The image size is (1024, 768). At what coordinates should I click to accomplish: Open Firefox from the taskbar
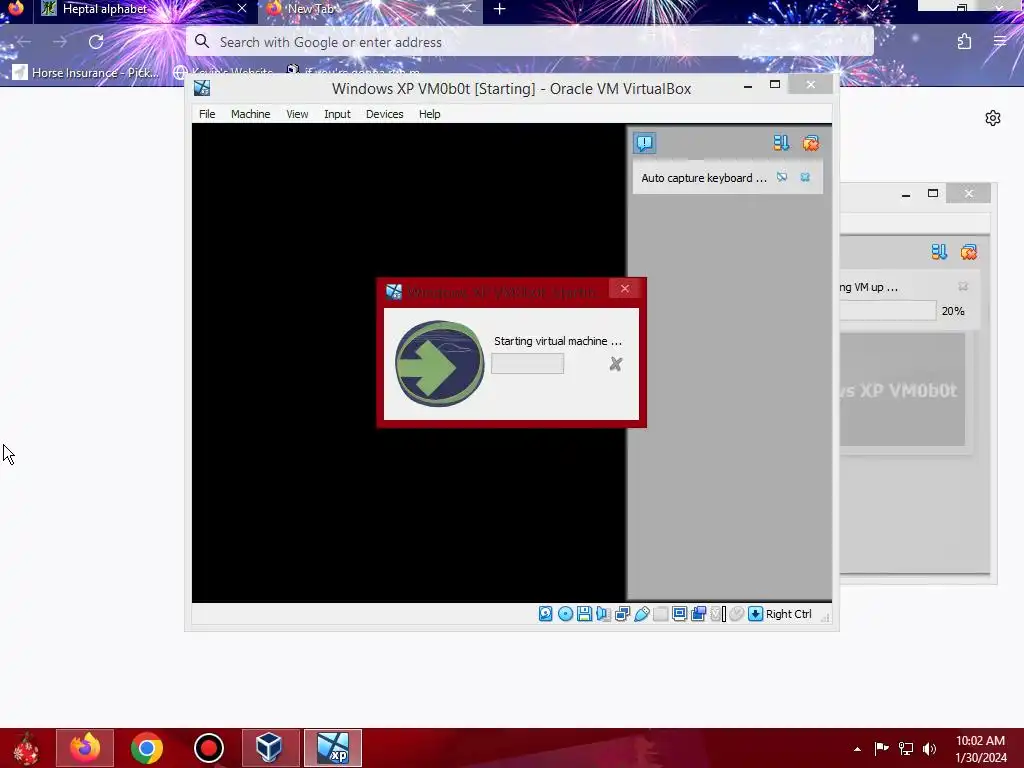point(85,748)
